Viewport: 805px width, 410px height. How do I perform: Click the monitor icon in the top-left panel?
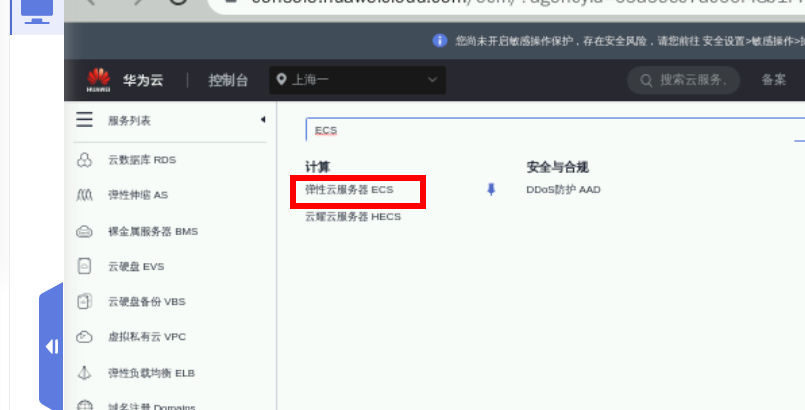[37, 11]
